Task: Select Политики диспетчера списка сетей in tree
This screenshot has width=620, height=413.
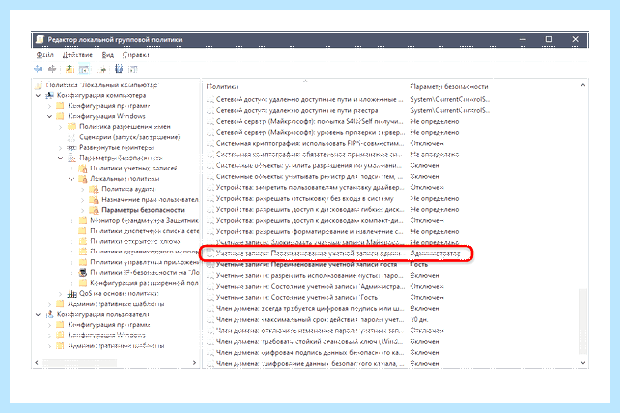Action: click(145, 231)
